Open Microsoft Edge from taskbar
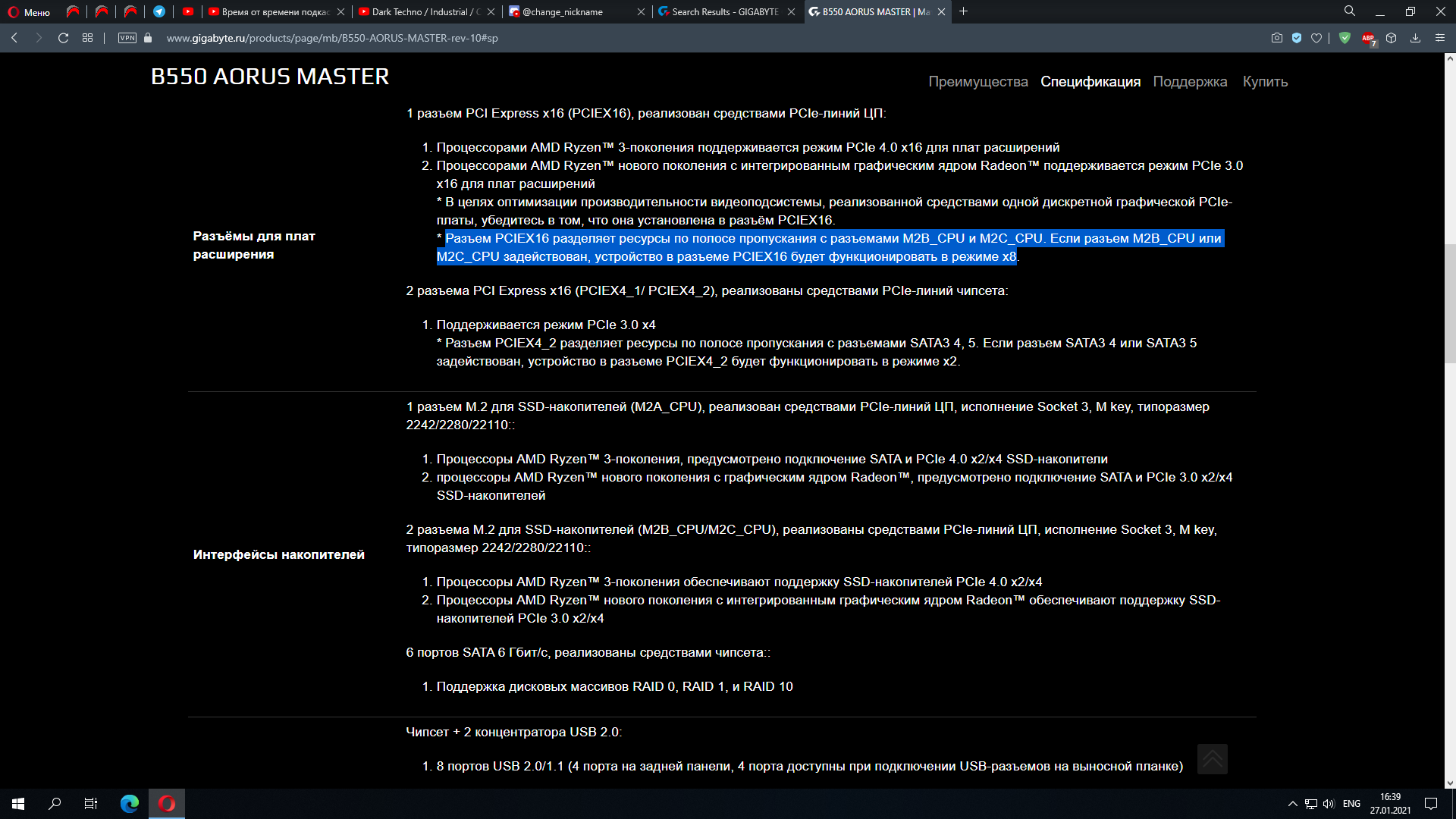1456x819 pixels. 130,804
